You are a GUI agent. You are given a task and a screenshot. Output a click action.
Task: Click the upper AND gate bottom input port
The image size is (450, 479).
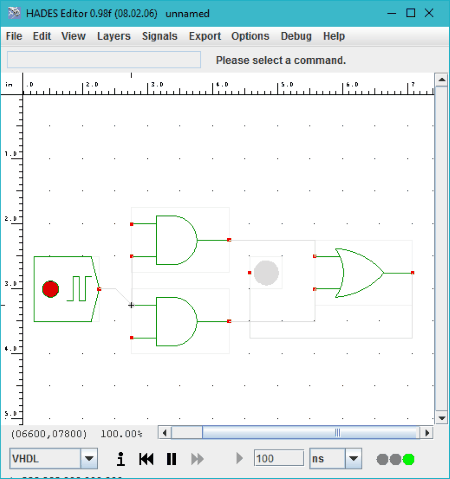click(132, 256)
